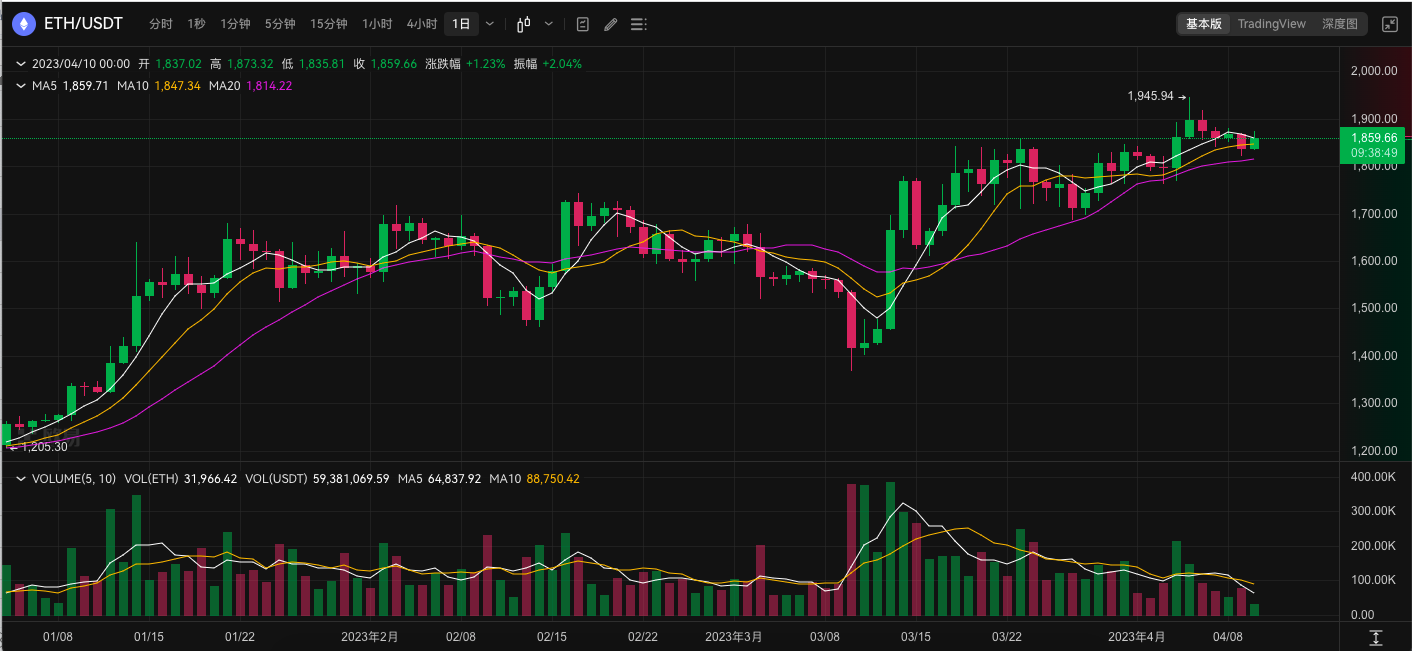Screen dimensions: 1412x651
Task: Click the ETH/USDT pair name
Action: (83, 23)
